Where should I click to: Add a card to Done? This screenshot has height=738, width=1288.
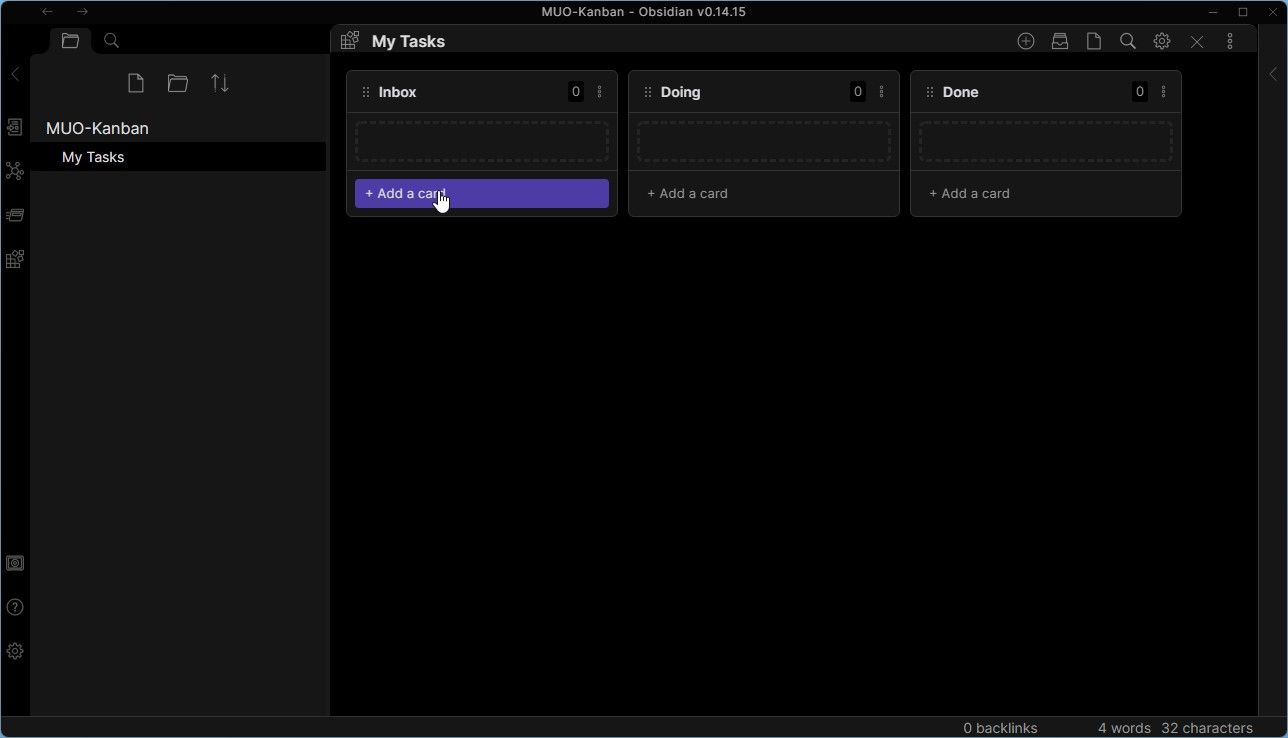coord(1046,194)
